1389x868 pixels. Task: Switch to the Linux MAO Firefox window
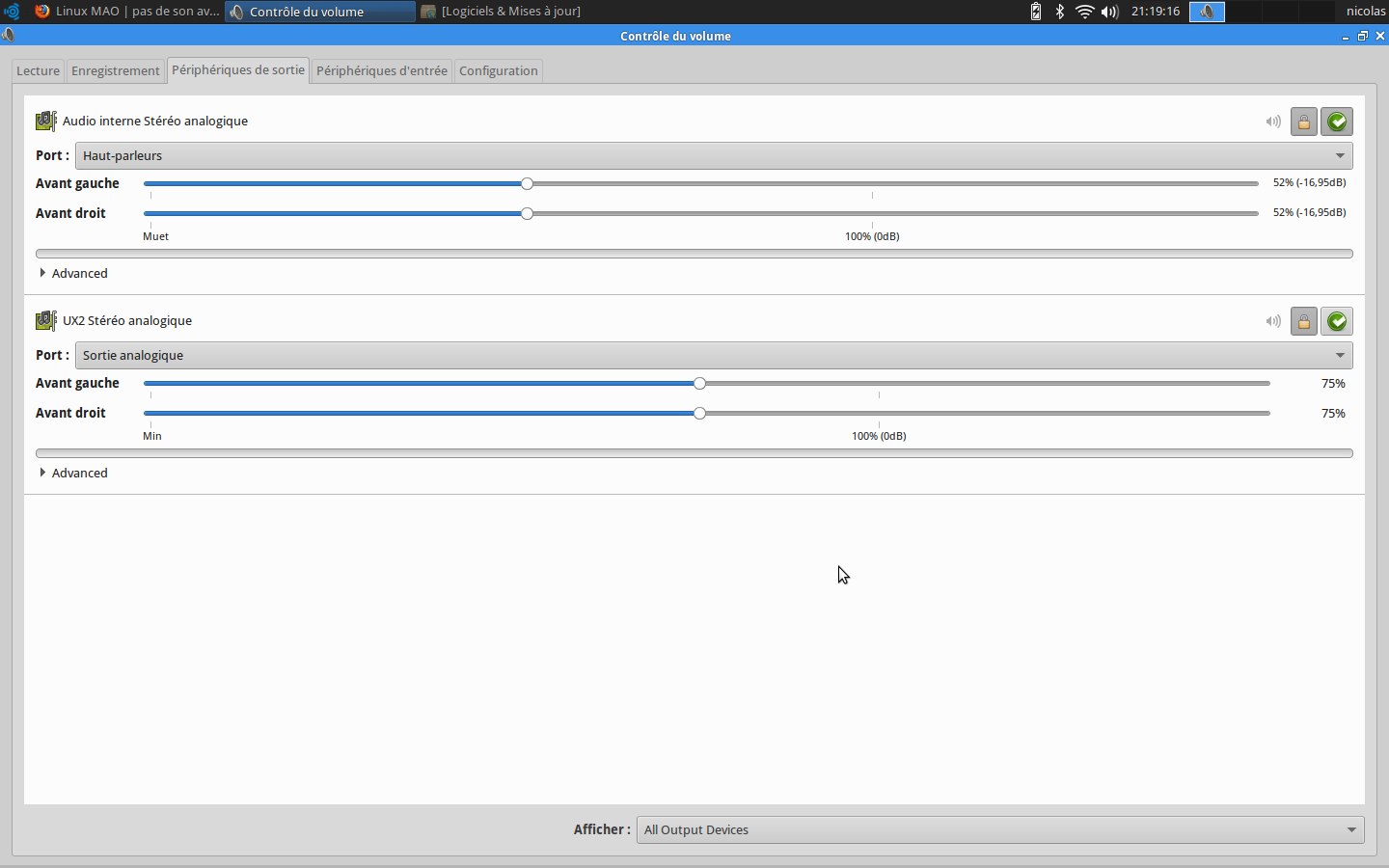tap(126, 12)
